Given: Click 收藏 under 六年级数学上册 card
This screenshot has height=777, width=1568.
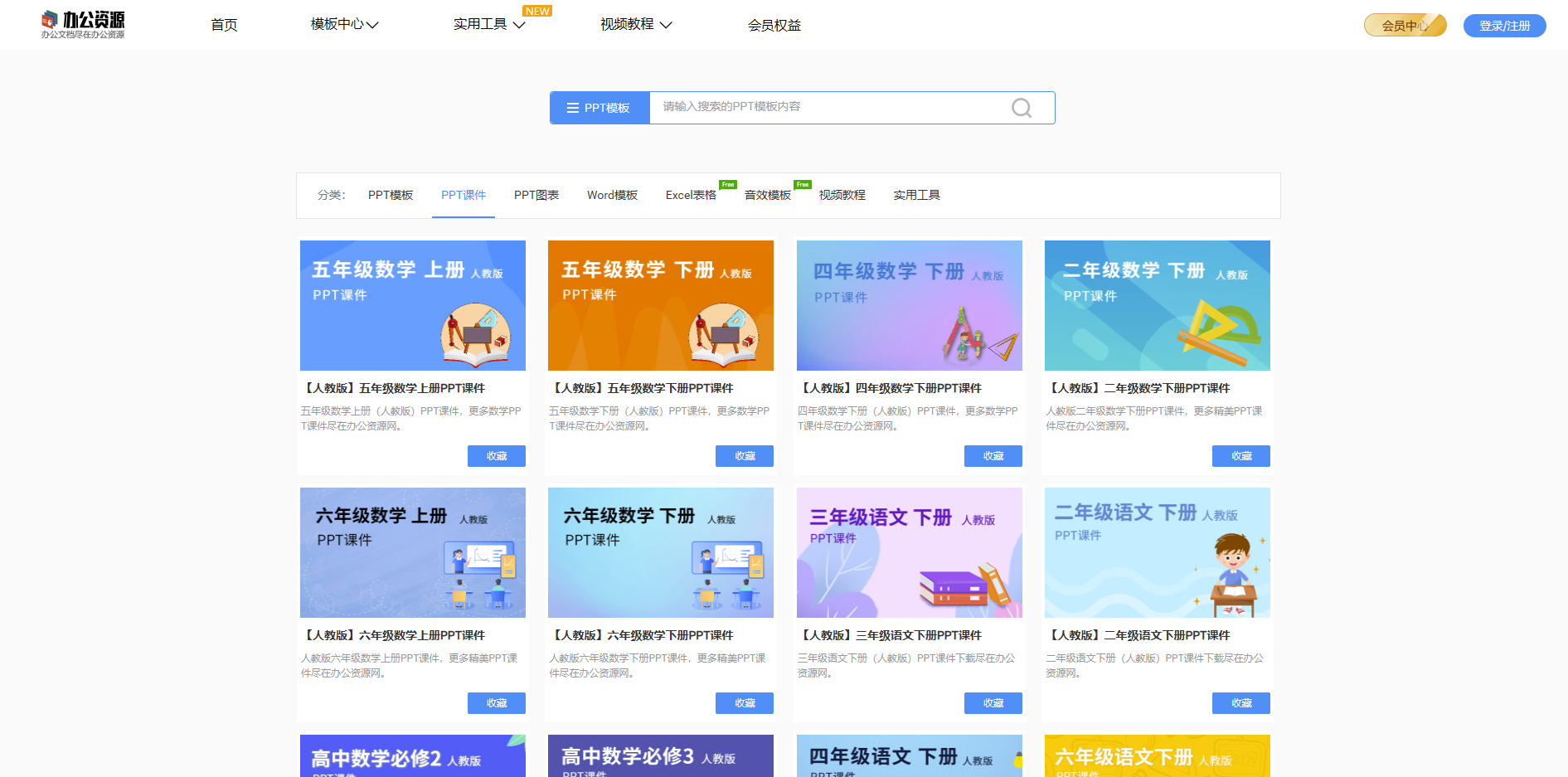Looking at the screenshot, I should [497, 703].
